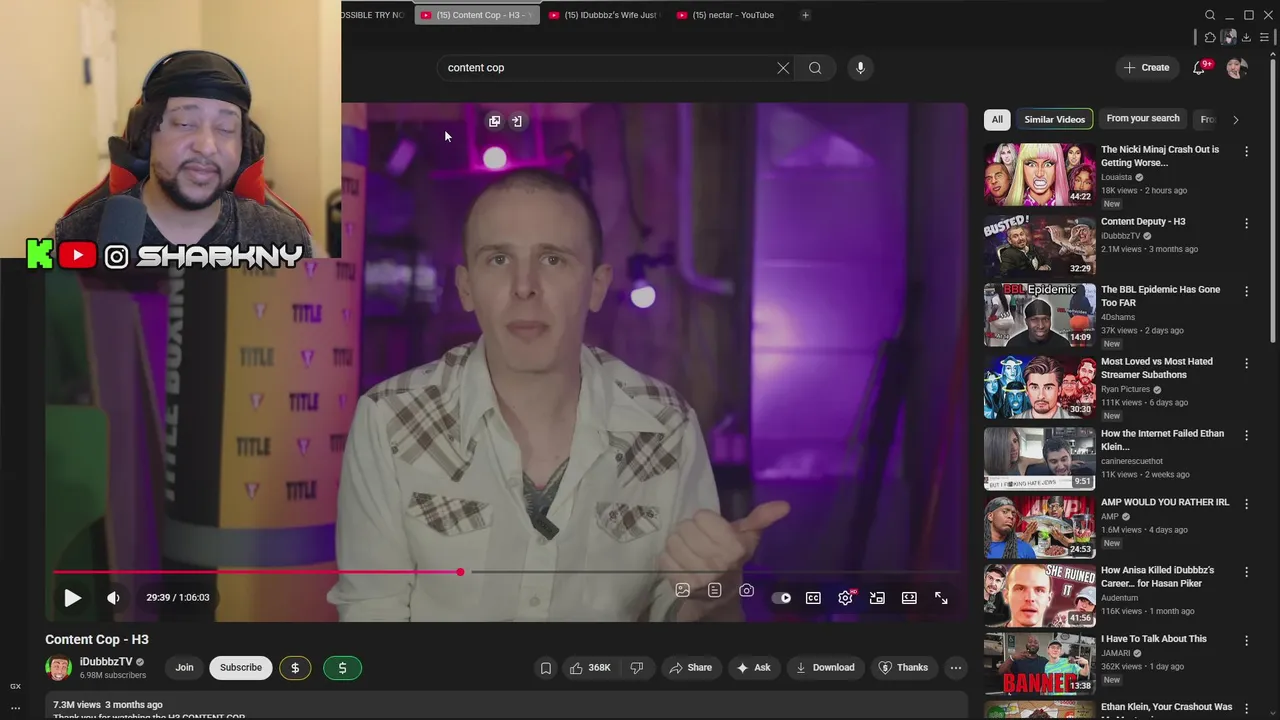The width and height of the screenshot is (1280, 720).
Task: Click the Thanks button
Action: pos(903,668)
